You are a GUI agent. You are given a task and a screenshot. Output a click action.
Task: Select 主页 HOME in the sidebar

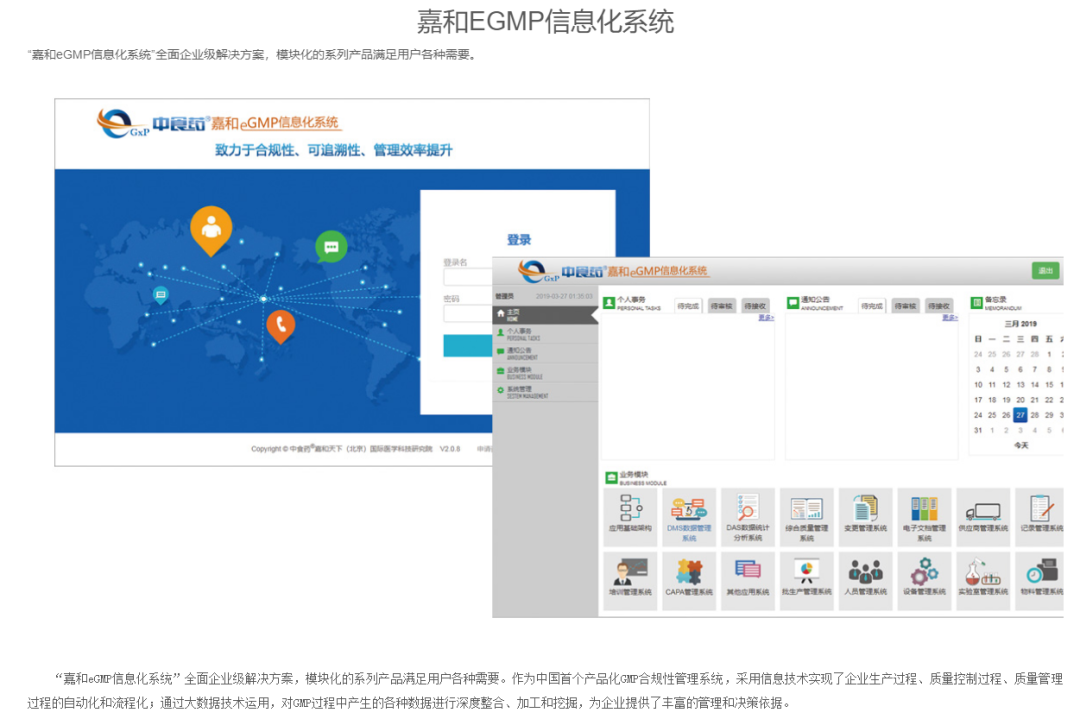(x=545, y=315)
